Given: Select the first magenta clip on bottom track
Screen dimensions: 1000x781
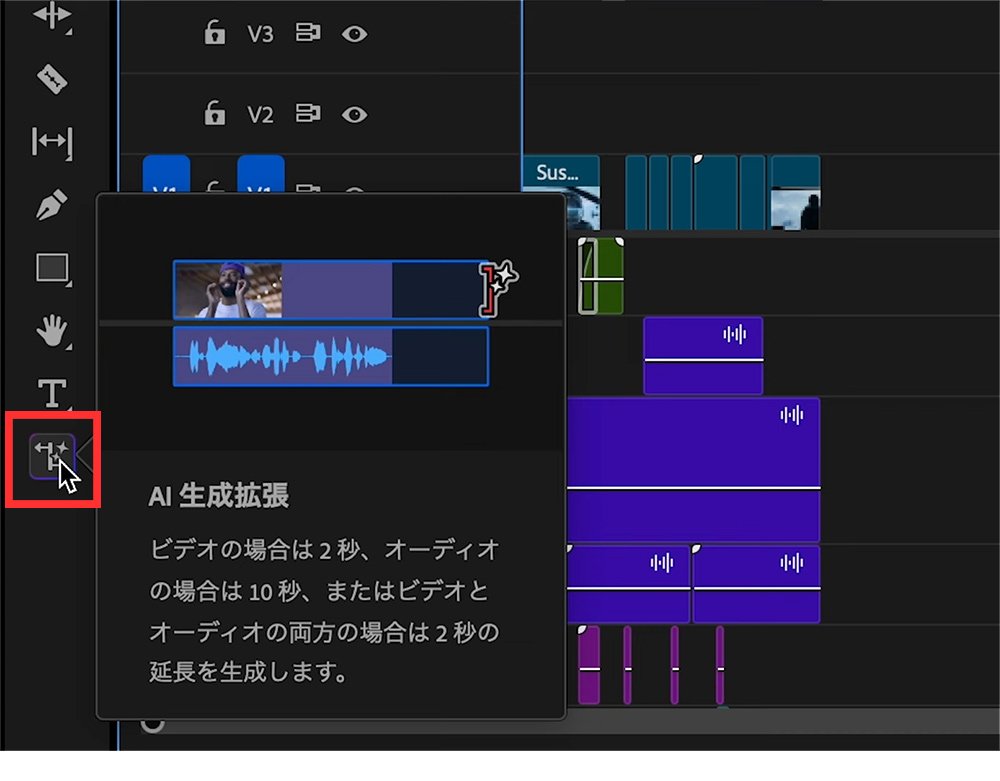Looking at the screenshot, I should (589, 665).
